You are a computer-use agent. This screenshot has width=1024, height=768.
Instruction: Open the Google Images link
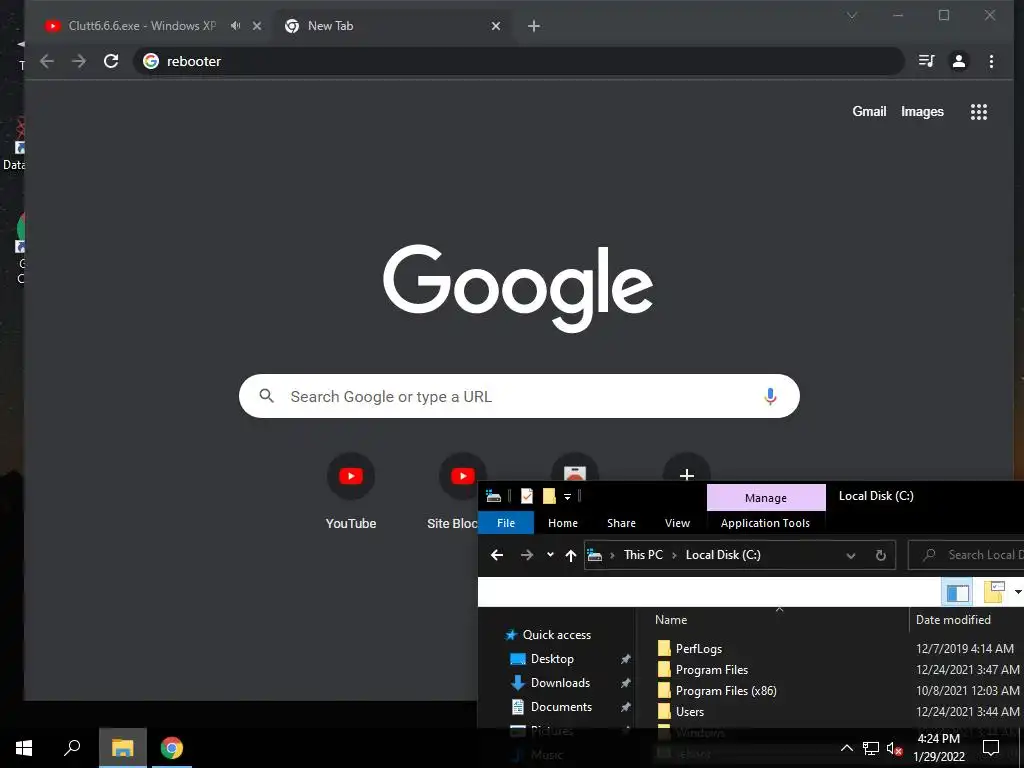point(922,112)
